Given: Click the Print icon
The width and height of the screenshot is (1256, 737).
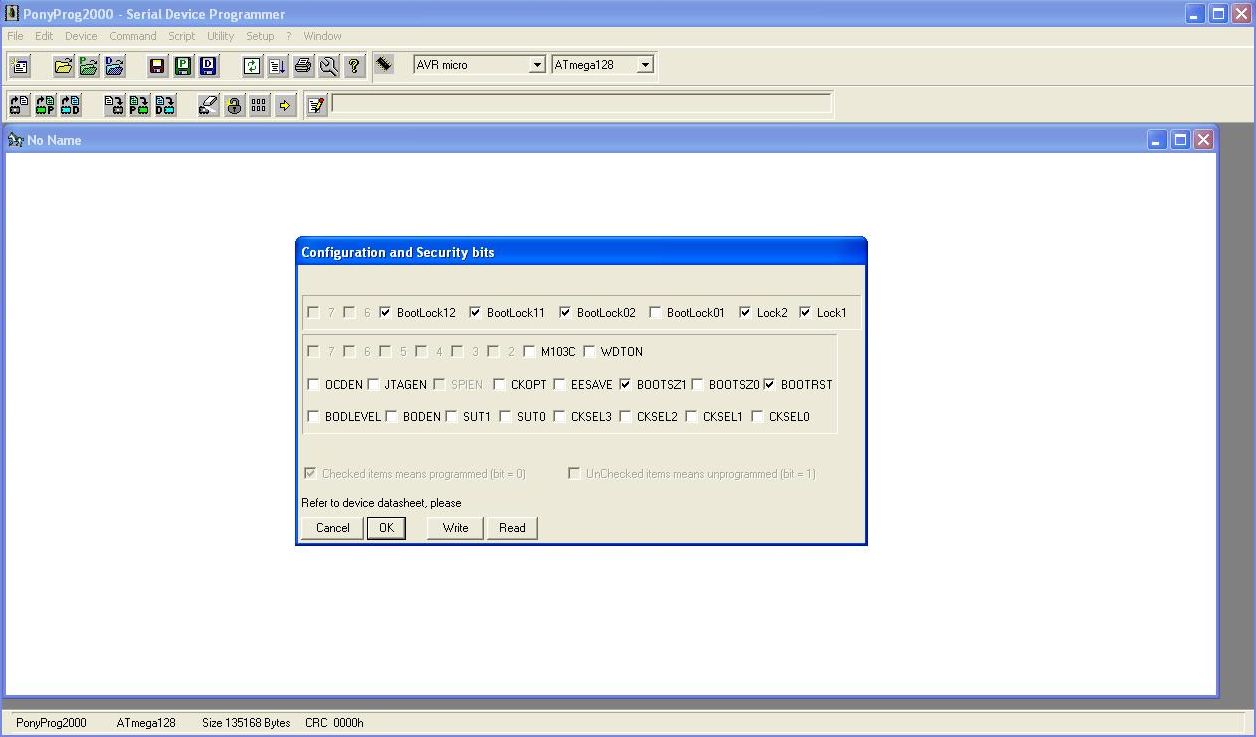Looking at the screenshot, I should tap(303, 66).
